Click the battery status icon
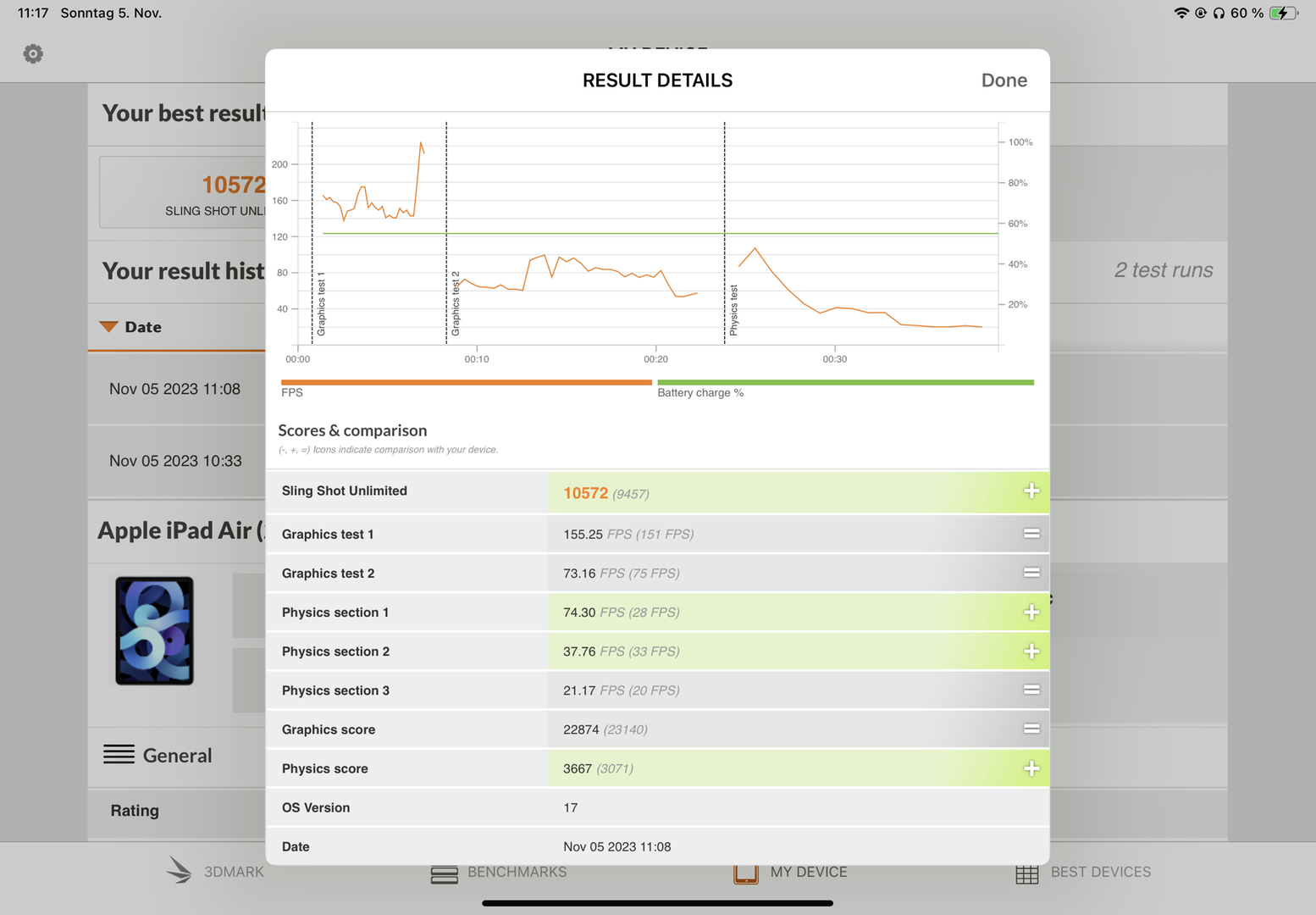Screen dimensions: 1316x915 (x=1284, y=13)
